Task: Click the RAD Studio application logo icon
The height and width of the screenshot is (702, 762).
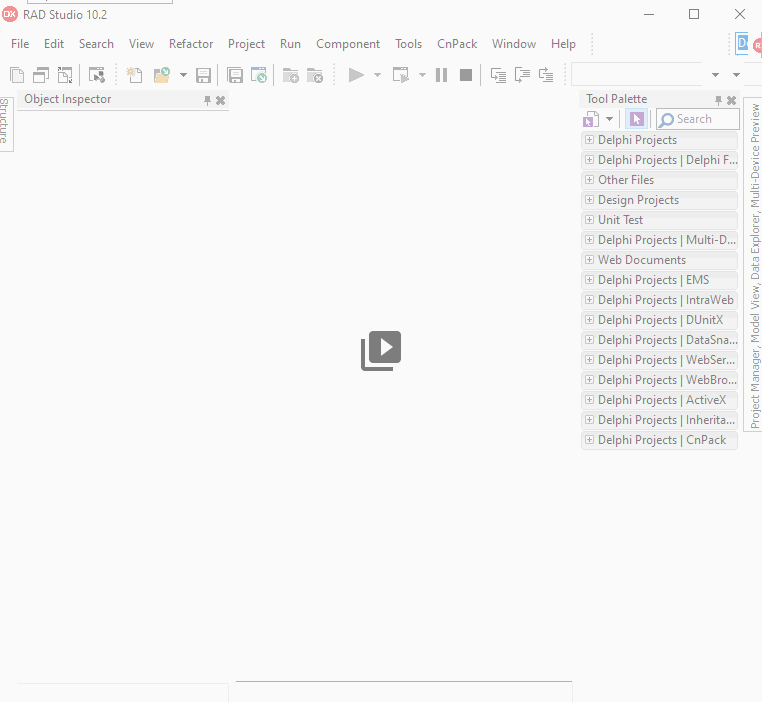Action: tap(10, 15)
